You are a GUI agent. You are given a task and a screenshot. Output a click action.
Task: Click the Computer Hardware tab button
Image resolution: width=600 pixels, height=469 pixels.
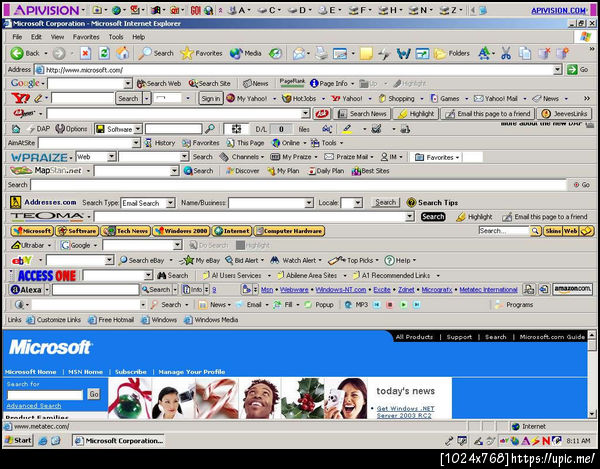click(x=289, y=231)
